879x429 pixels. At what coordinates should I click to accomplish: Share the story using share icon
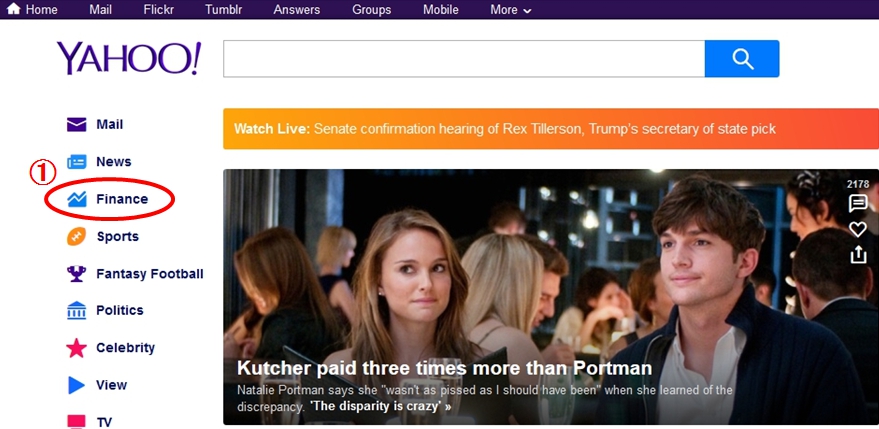pyautogui.click(x=858, y=255)
